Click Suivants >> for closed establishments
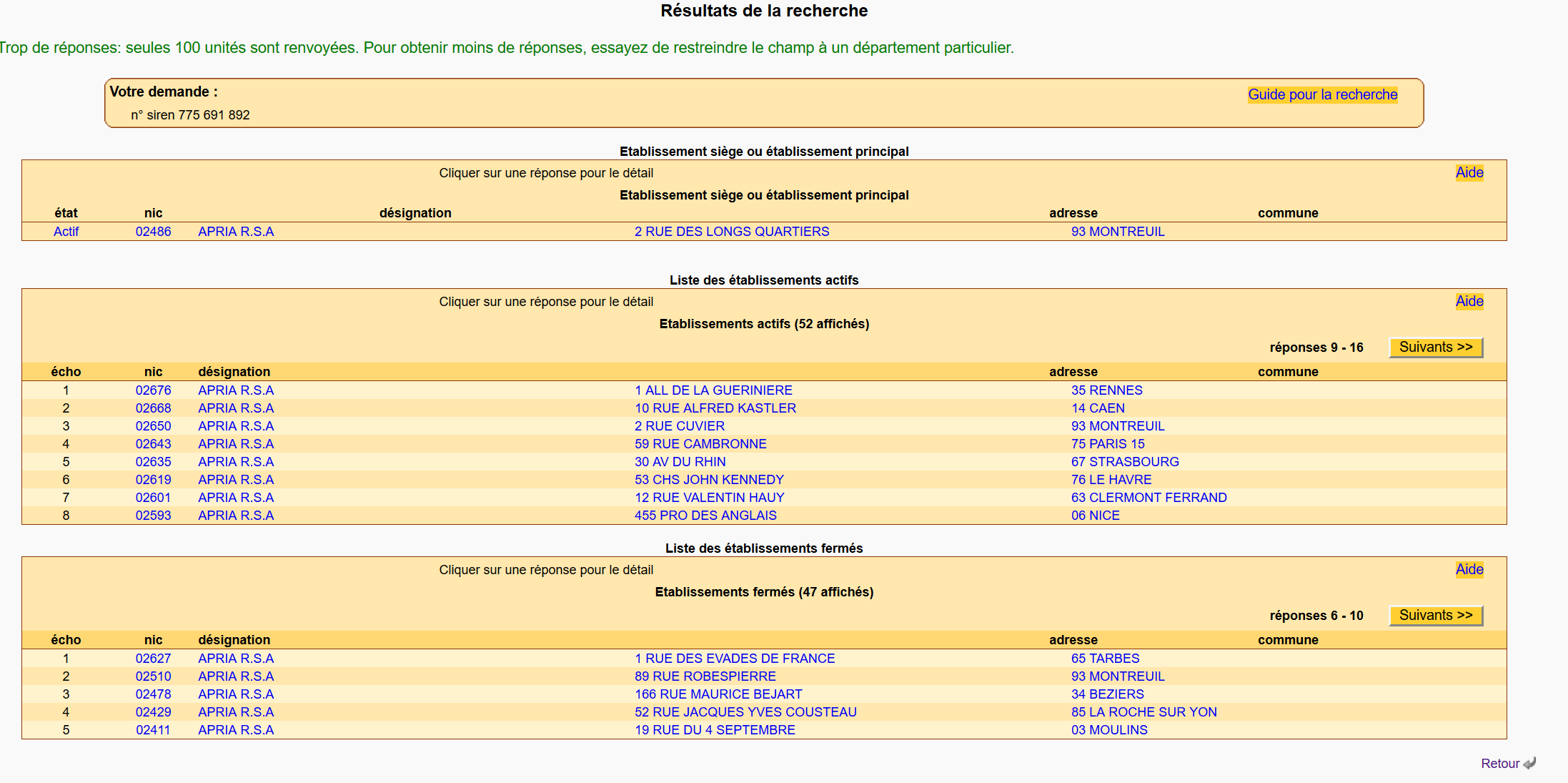 pyautogui.click(x=1436, y=615)
